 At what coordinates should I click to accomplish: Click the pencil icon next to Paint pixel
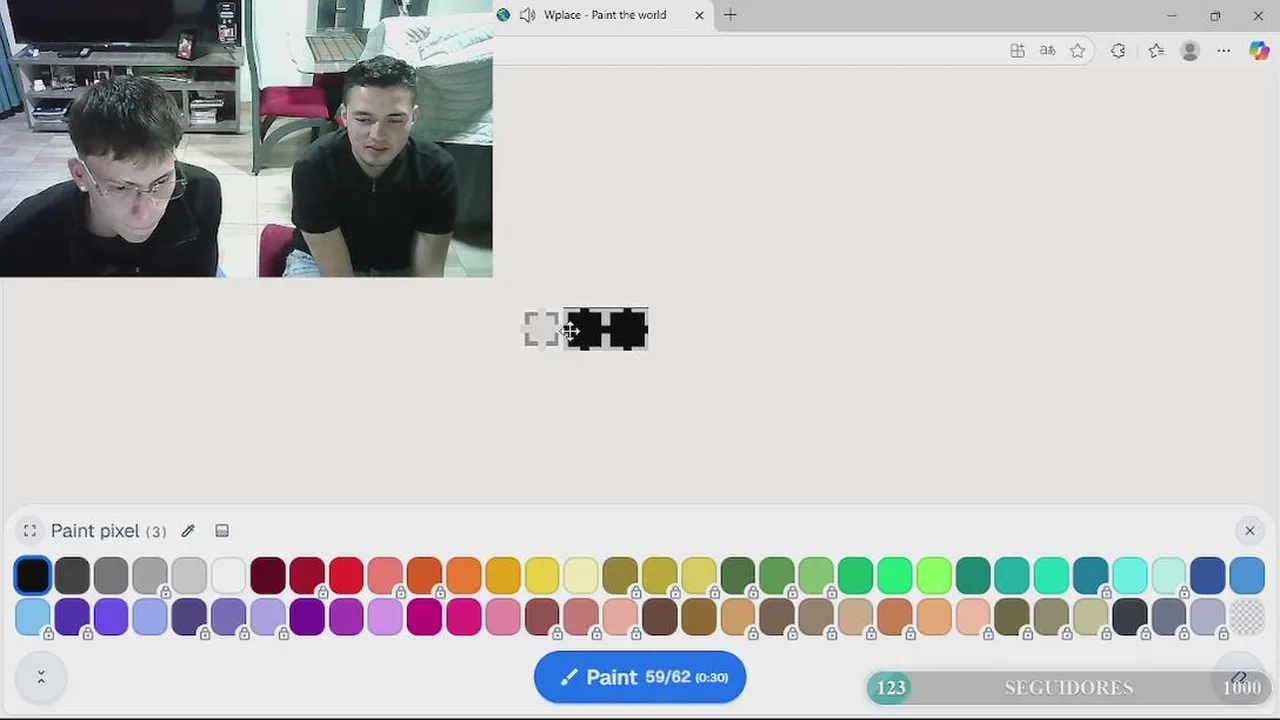(x=188, y=531)
